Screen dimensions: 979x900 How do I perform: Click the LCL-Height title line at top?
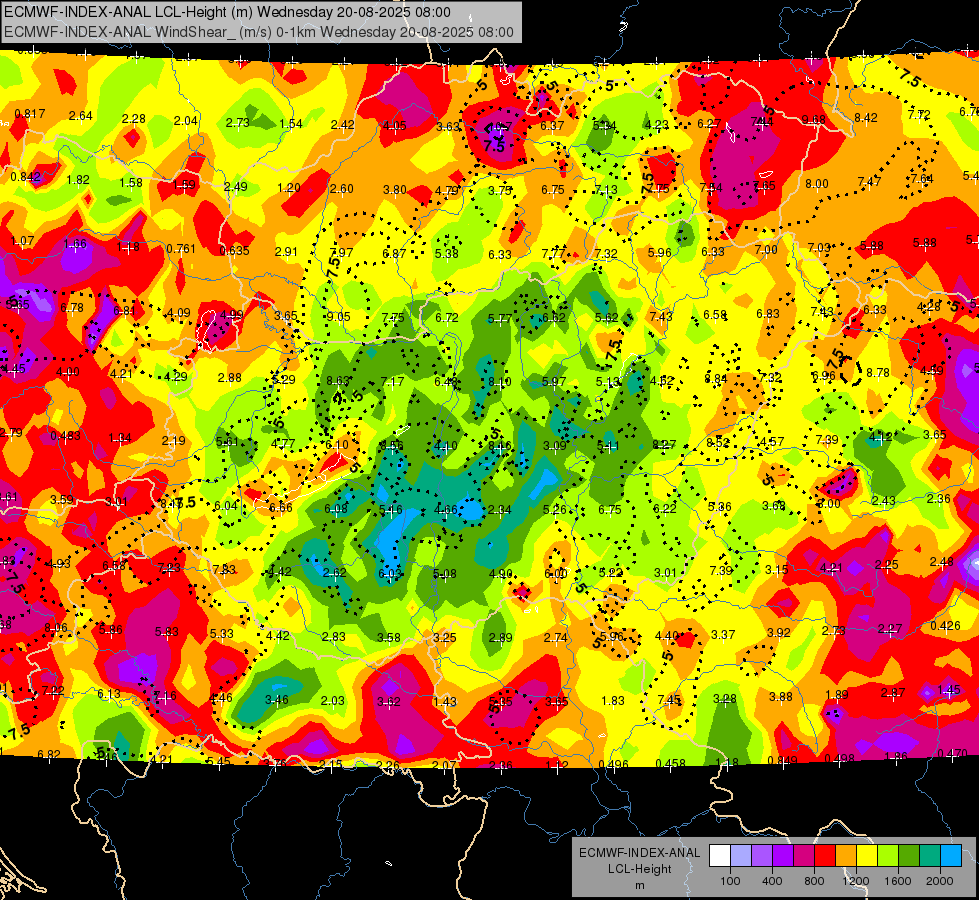click(x=227, y=12)
